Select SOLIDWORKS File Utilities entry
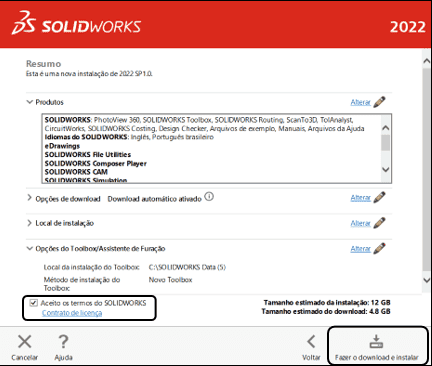Screen dimensions: 432x366 pos(88,155)
